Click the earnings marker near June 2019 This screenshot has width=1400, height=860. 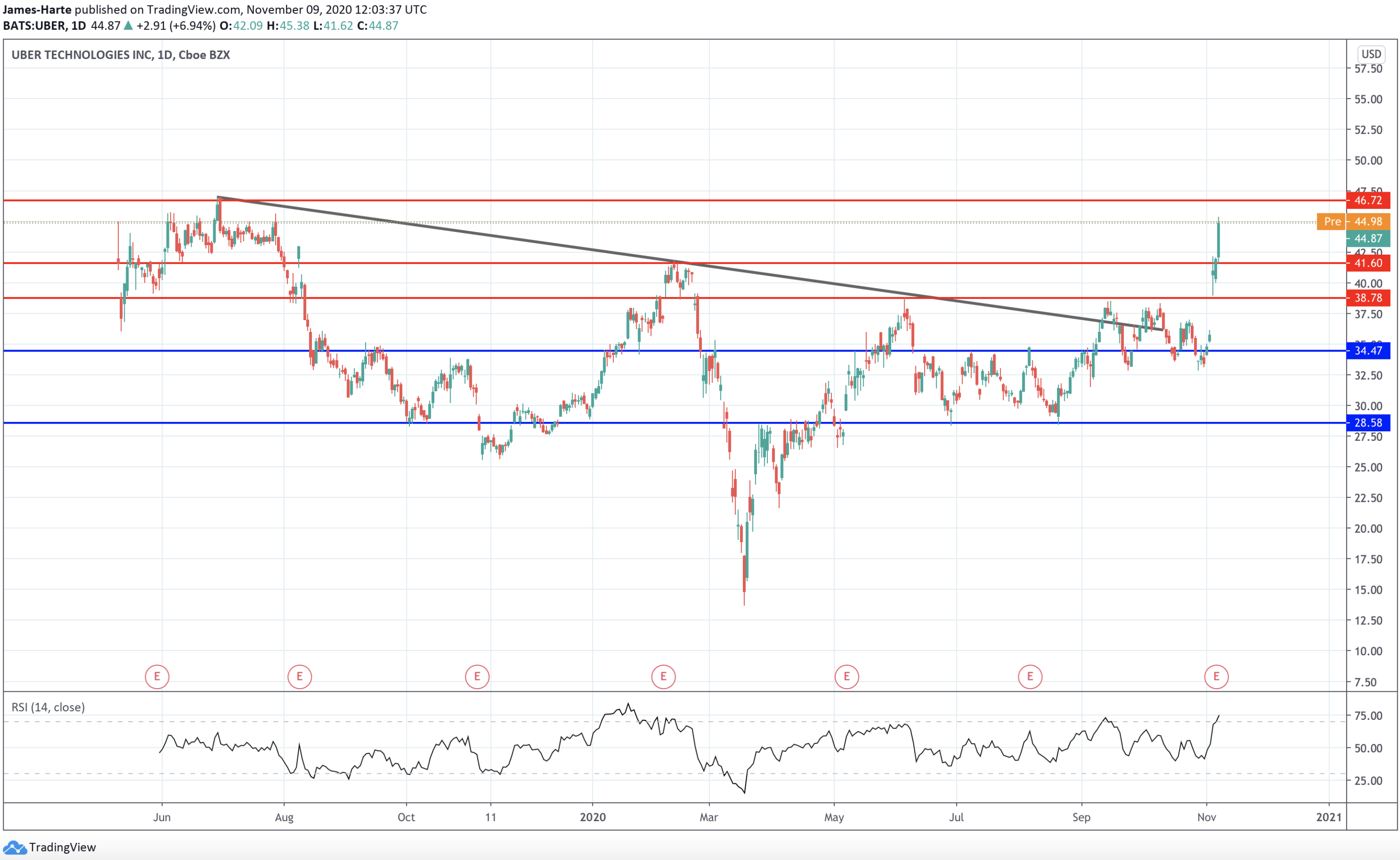pos(157,676)
